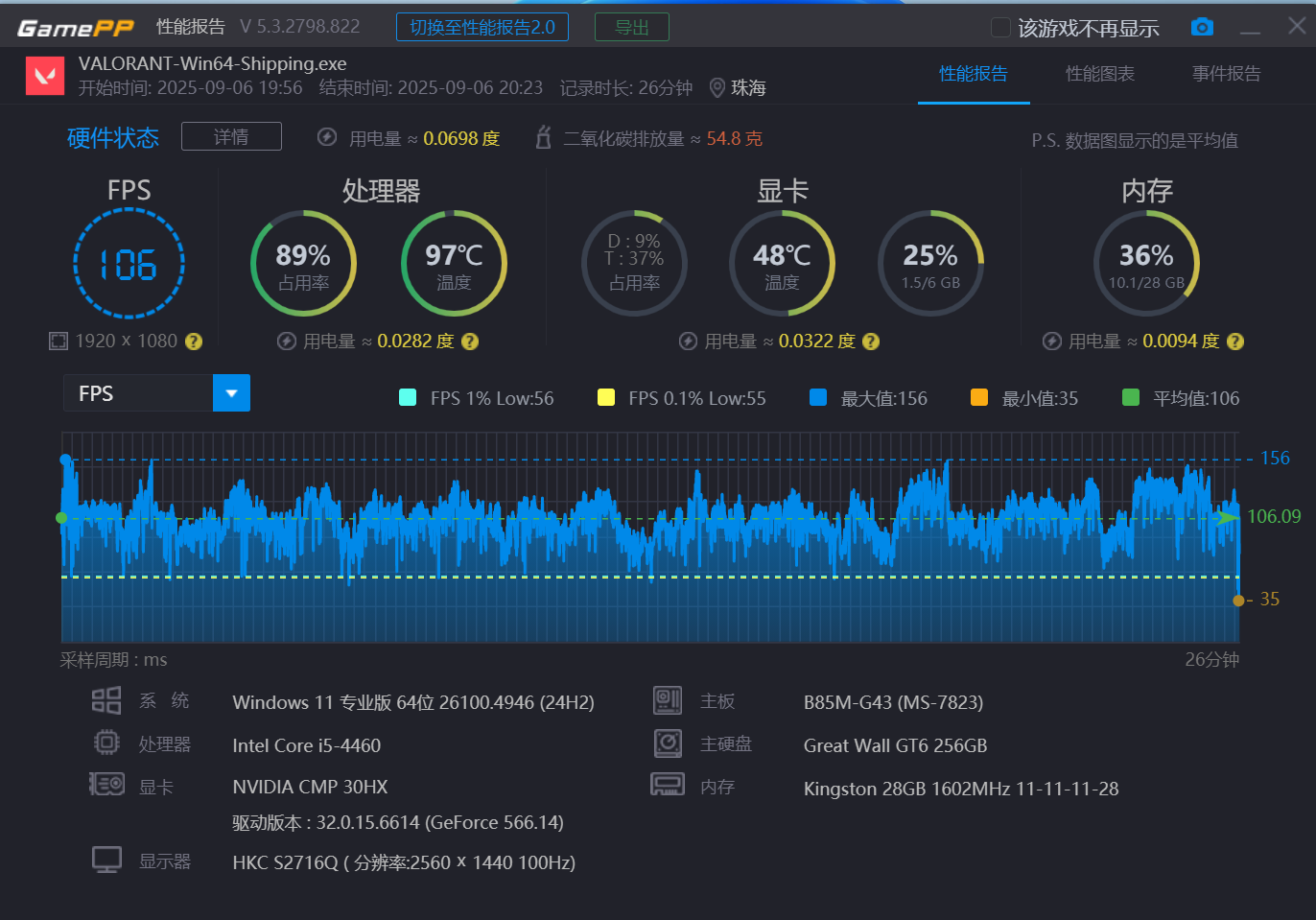This screenshot has width=1316, height=920.
Task: Take a screenshot with the camera icon
Action: click(1202, 27)
